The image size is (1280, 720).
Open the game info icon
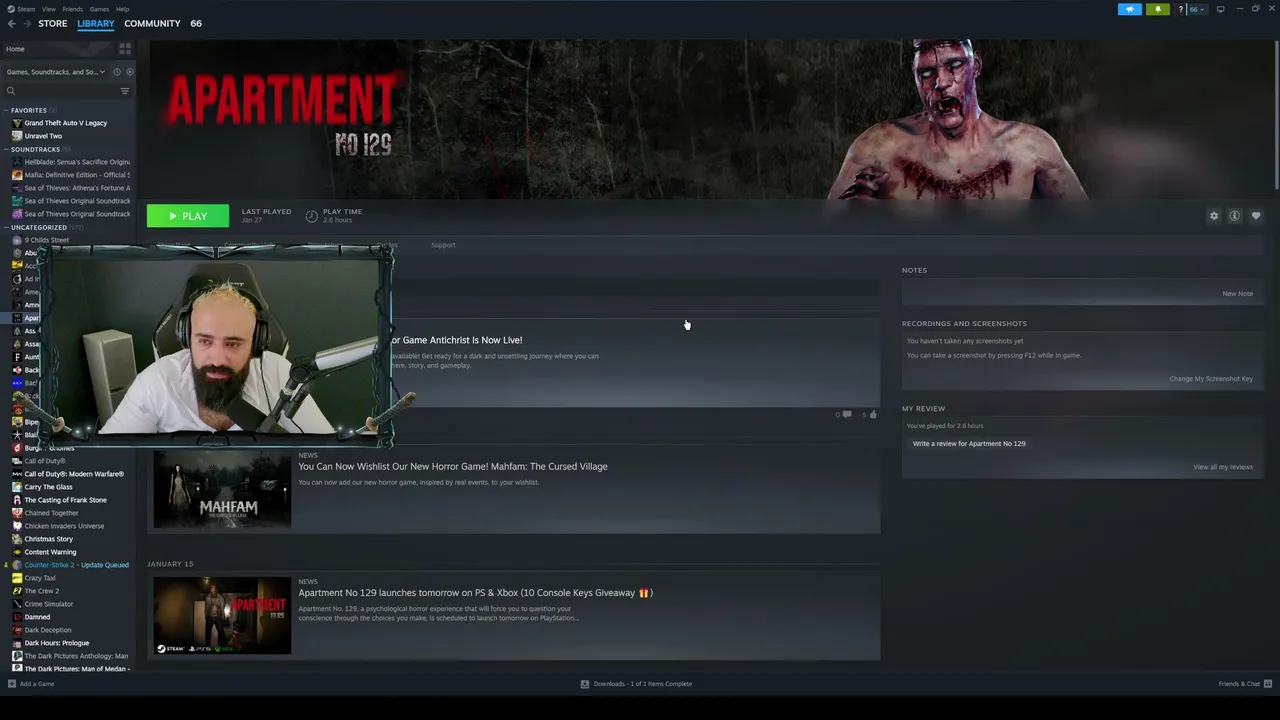tap(1235, 216)
